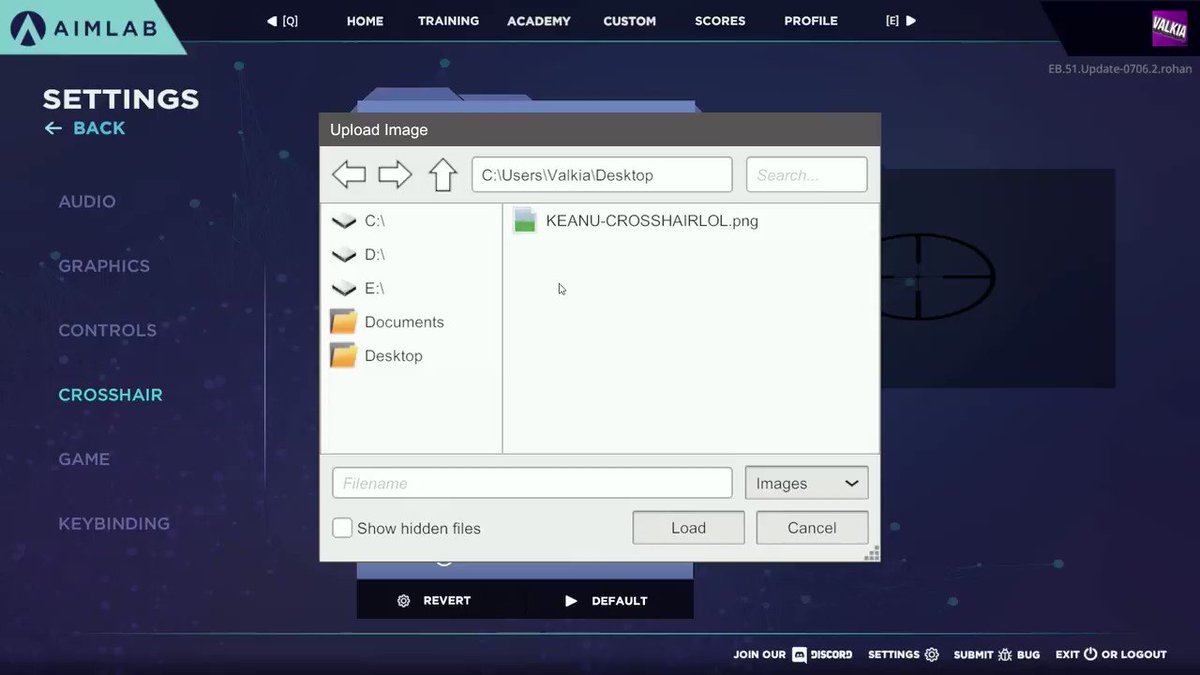Open the HOME tab
1200x675 pixels.
(x=365, y=20)
